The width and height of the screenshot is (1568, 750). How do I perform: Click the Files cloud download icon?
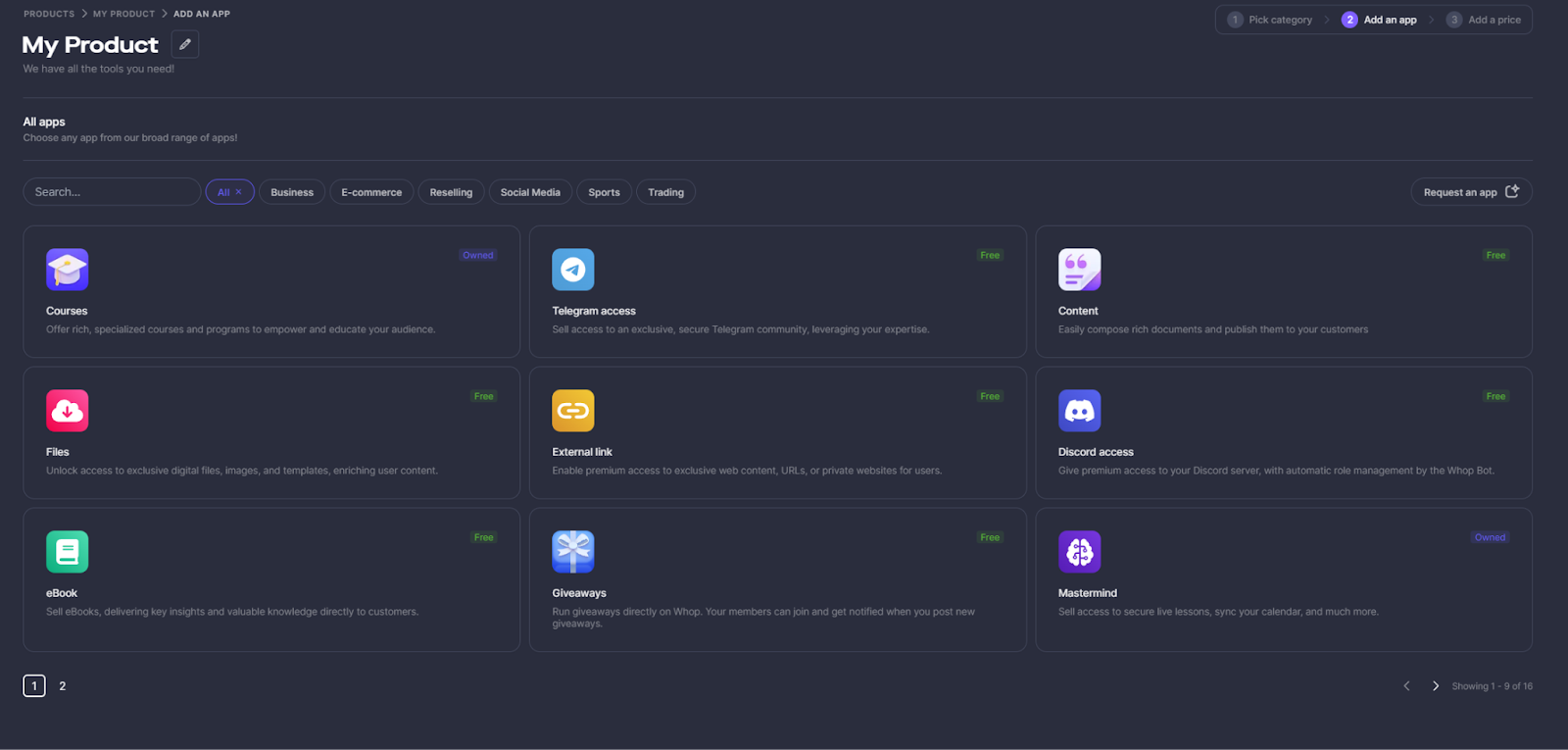pyautogui.click(x=67, y=411)
